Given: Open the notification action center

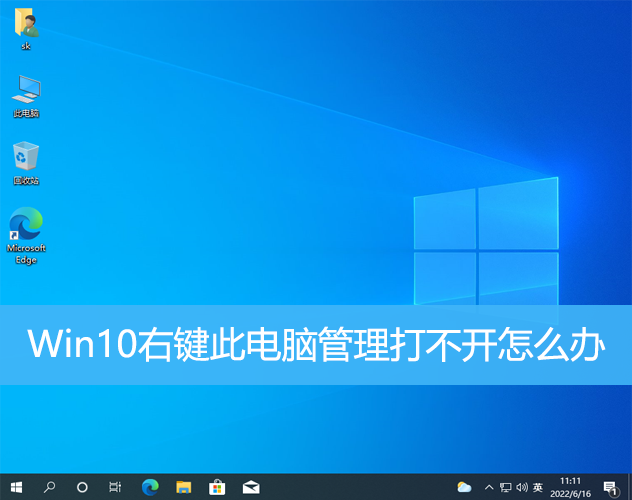Looking at the screenshot, I should (610, 487).
